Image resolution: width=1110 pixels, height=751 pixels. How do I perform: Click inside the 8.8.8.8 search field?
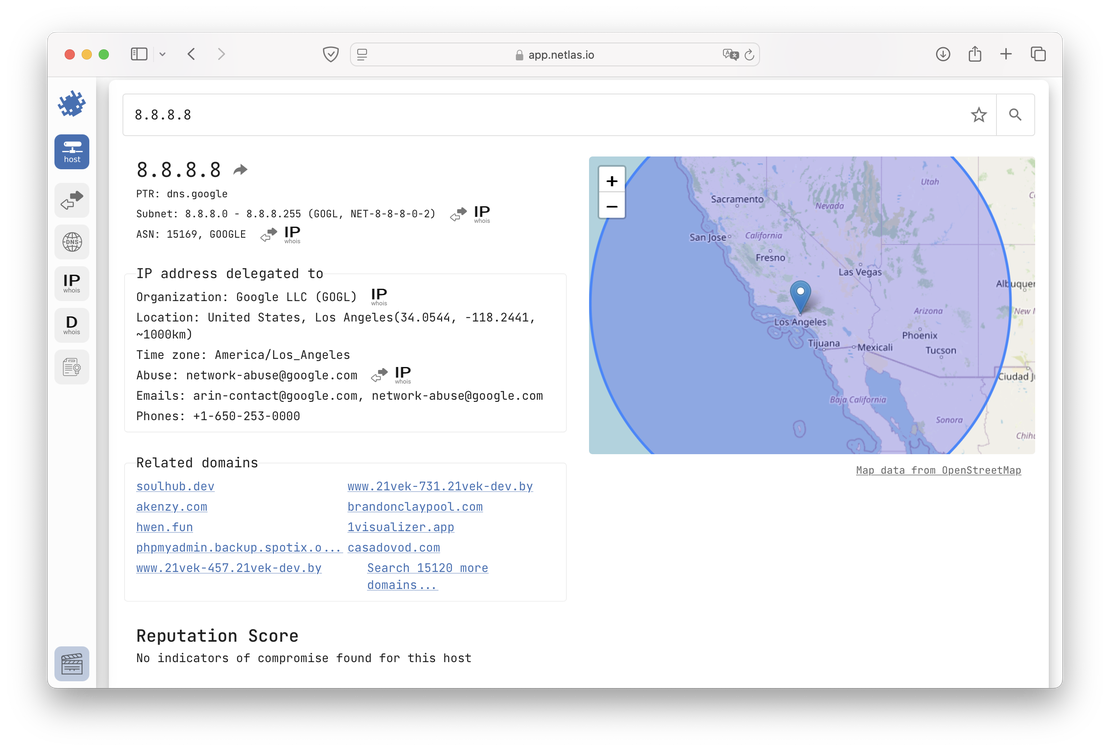[400, 114]
